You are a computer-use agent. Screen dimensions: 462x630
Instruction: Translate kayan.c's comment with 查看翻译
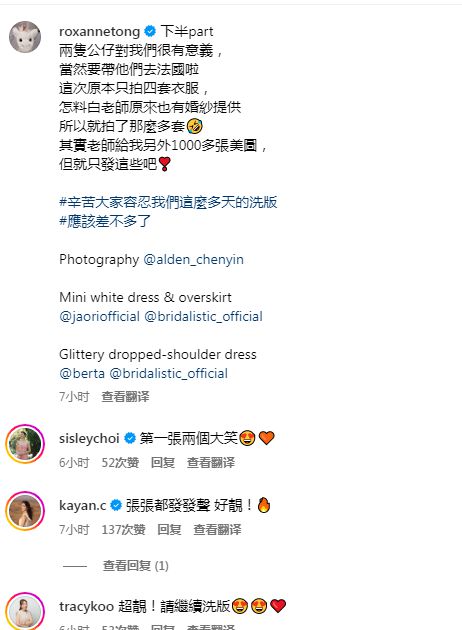(217, 530)
